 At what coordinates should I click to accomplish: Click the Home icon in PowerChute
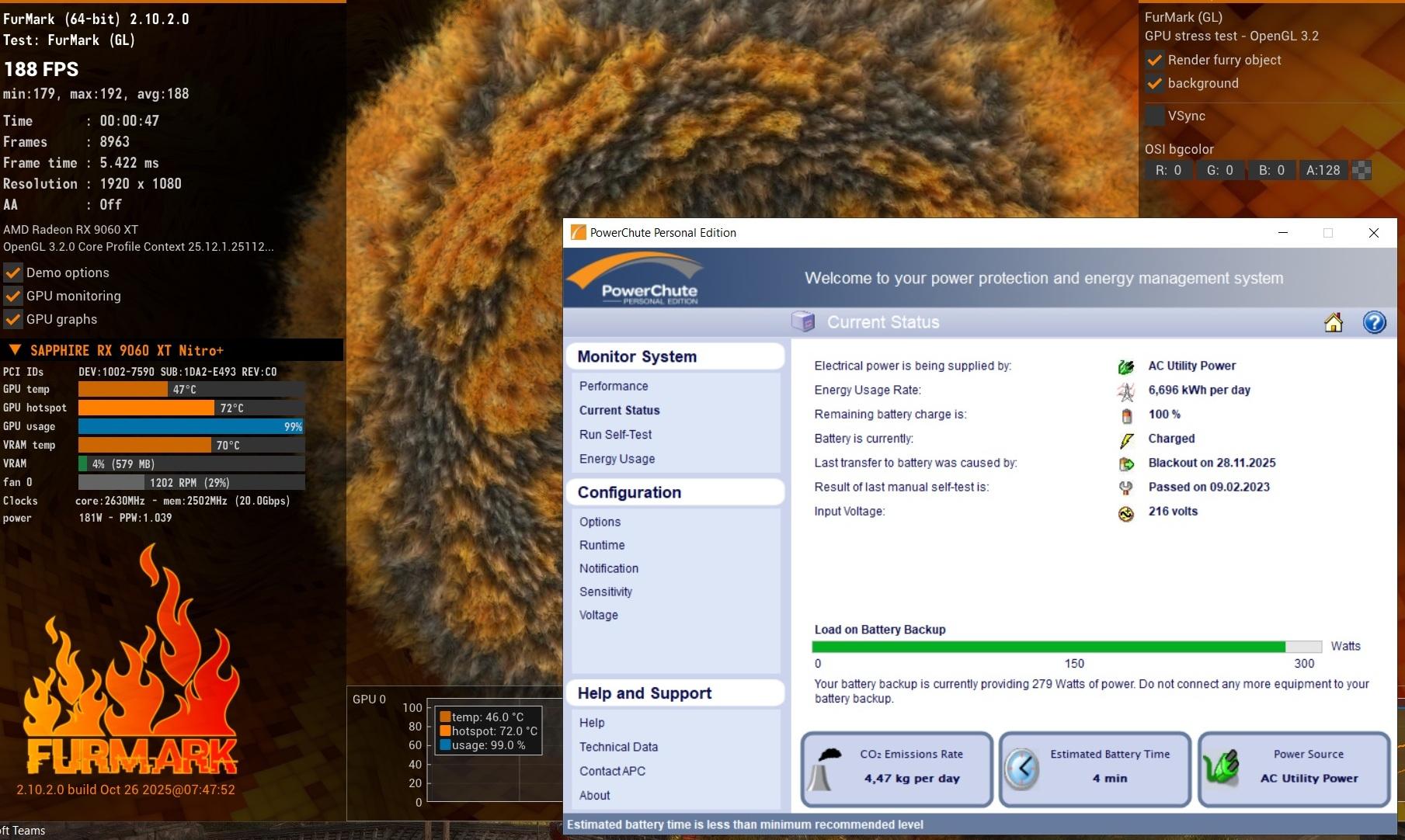coord(1334,322)
